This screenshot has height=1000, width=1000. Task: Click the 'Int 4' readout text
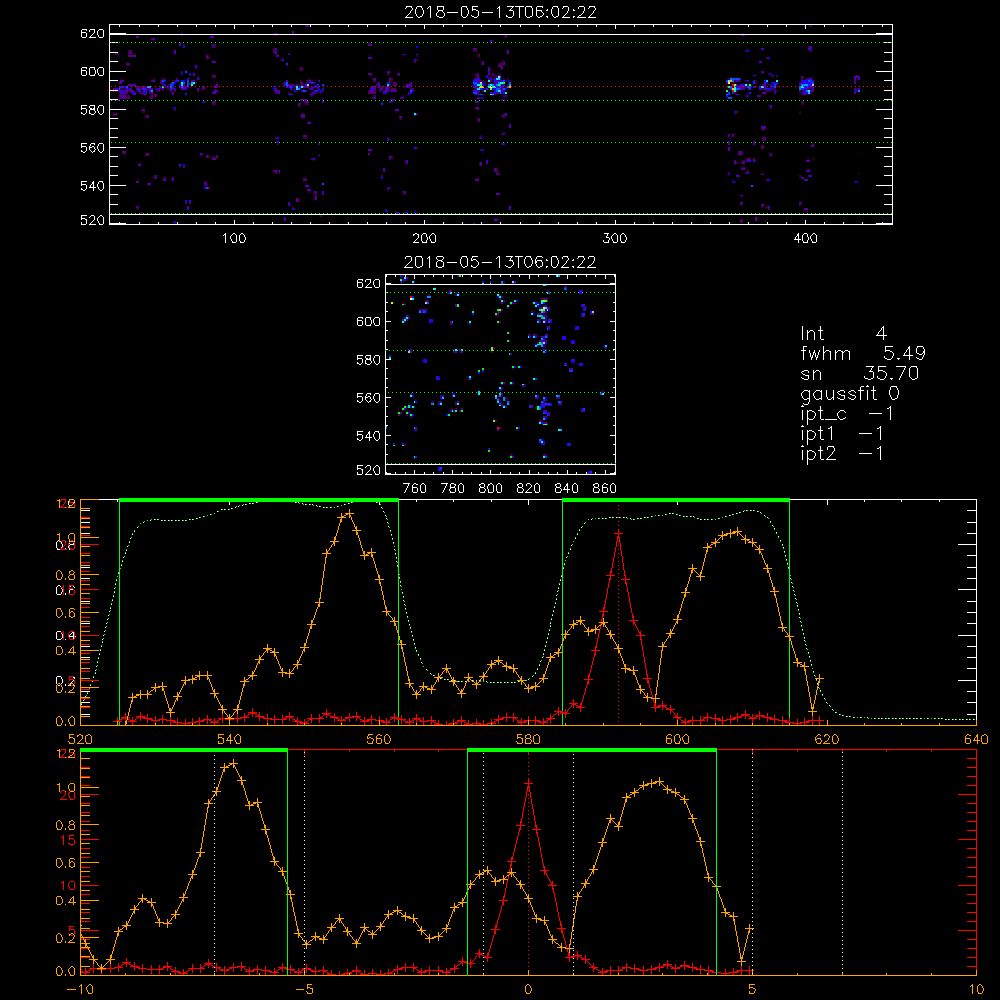(x=843, y=334)
